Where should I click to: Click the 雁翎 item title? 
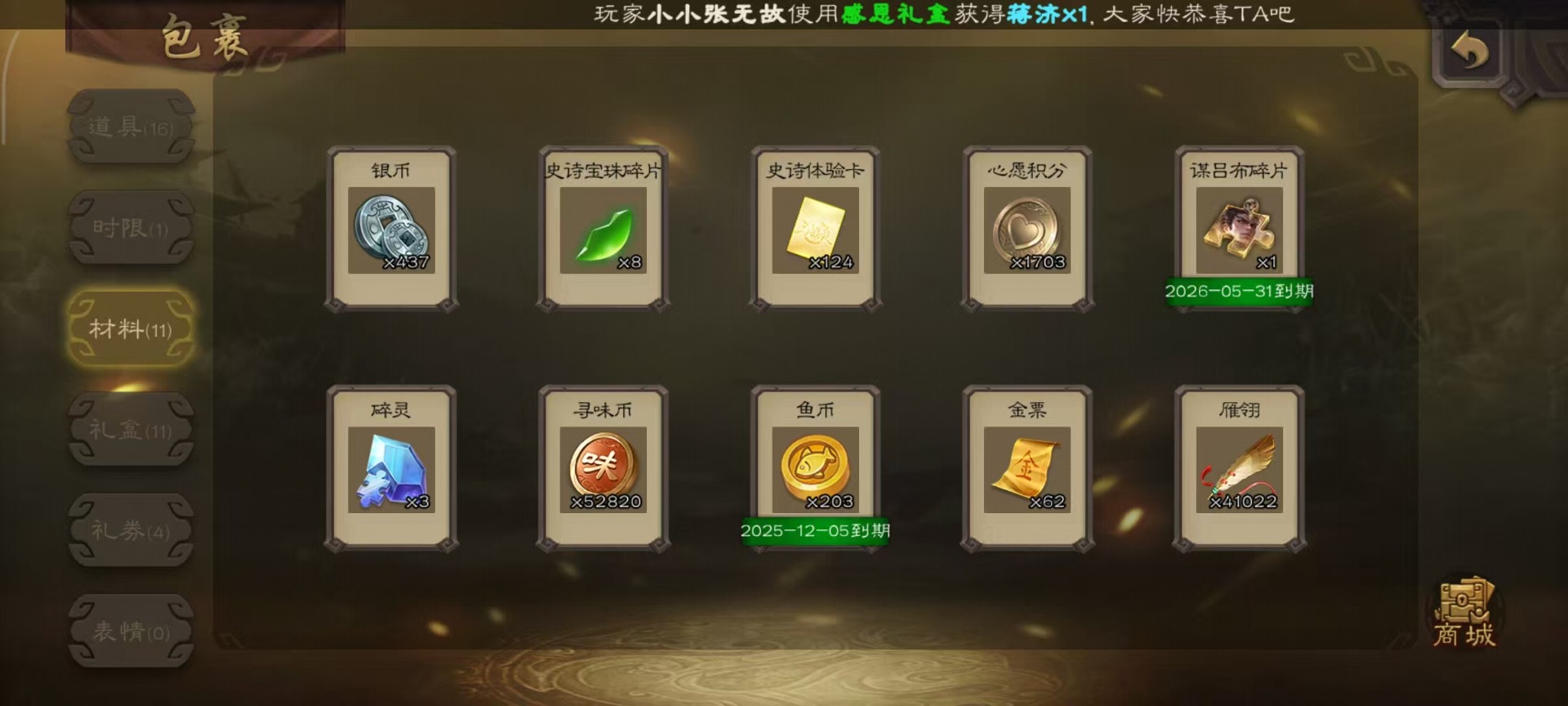[x=1239, y=409]
